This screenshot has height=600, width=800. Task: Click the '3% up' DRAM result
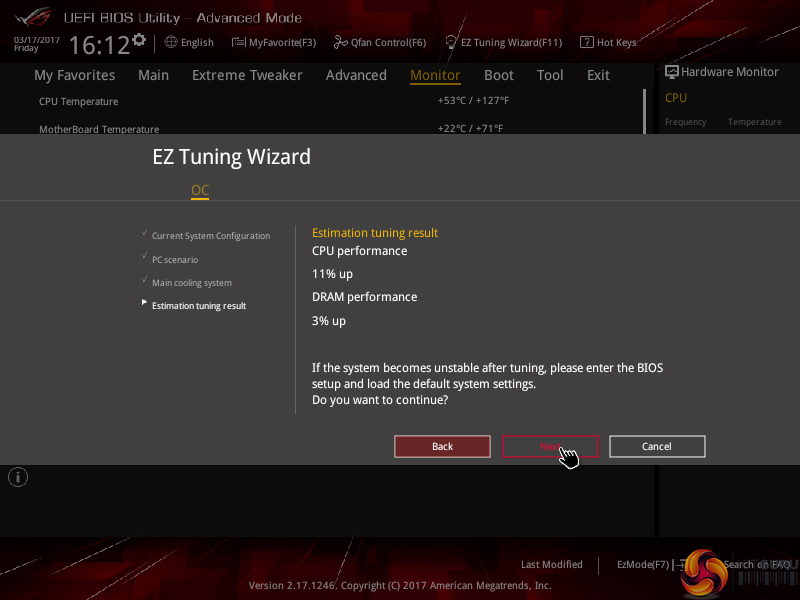point(329,321)
